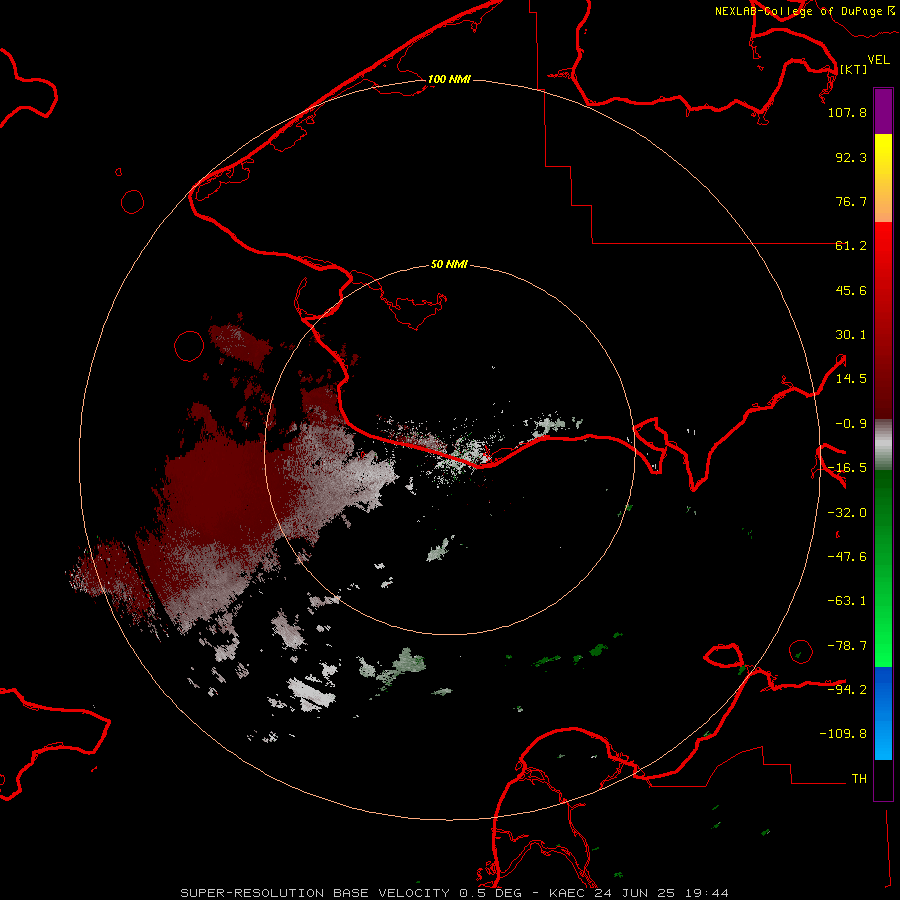
Task: Click the 100 NMI range ring label
Action: (x=449, y=79)
